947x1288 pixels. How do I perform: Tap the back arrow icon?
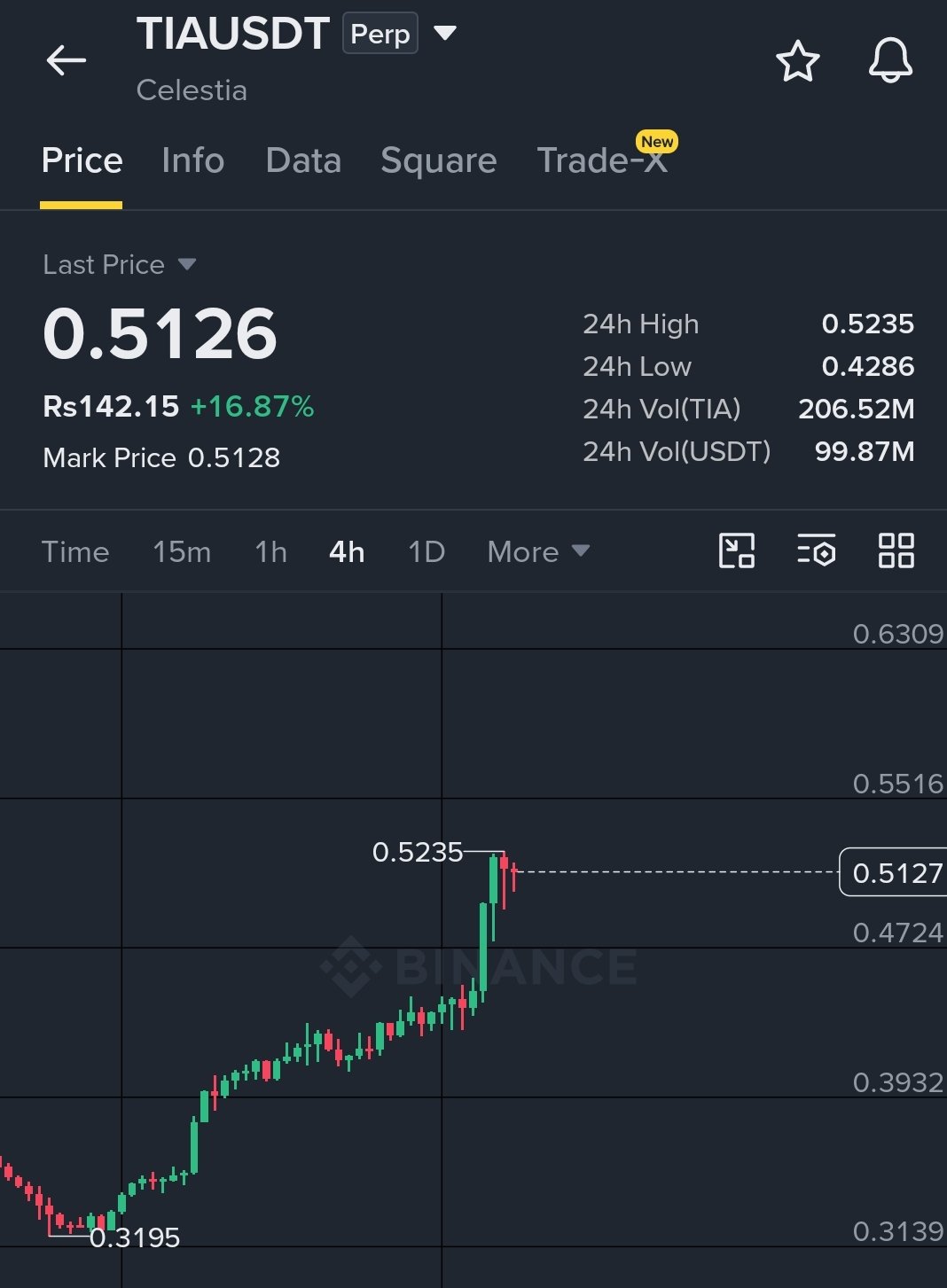67,61
